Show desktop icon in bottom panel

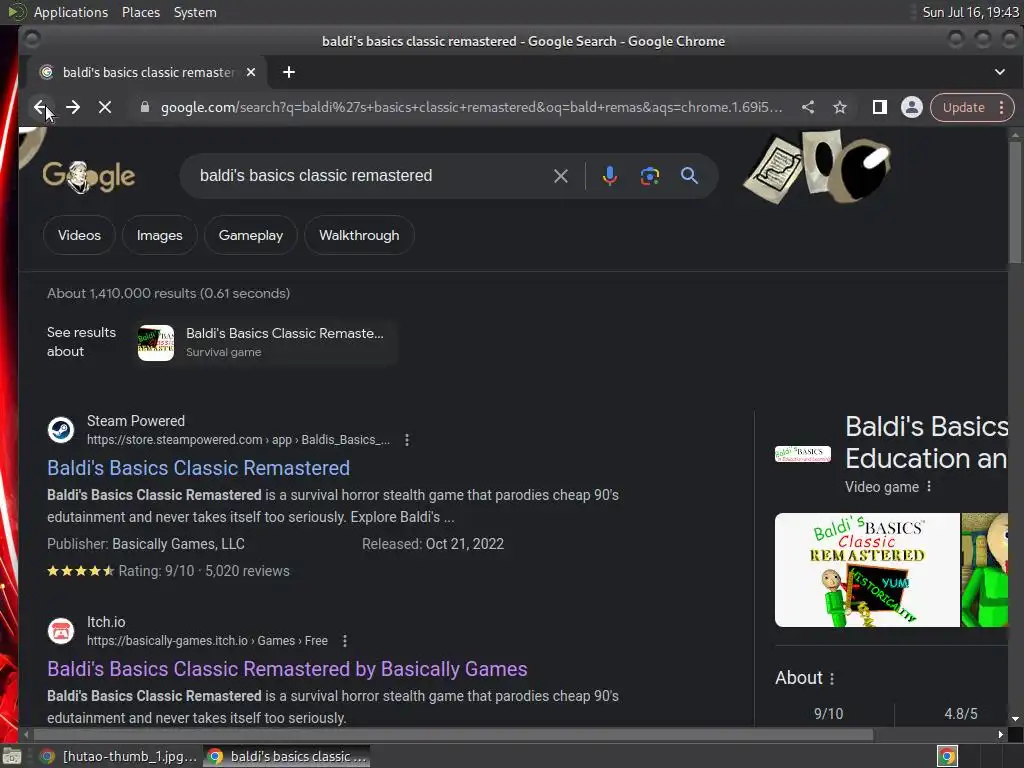pyautogui.click(x=12, y=757)
